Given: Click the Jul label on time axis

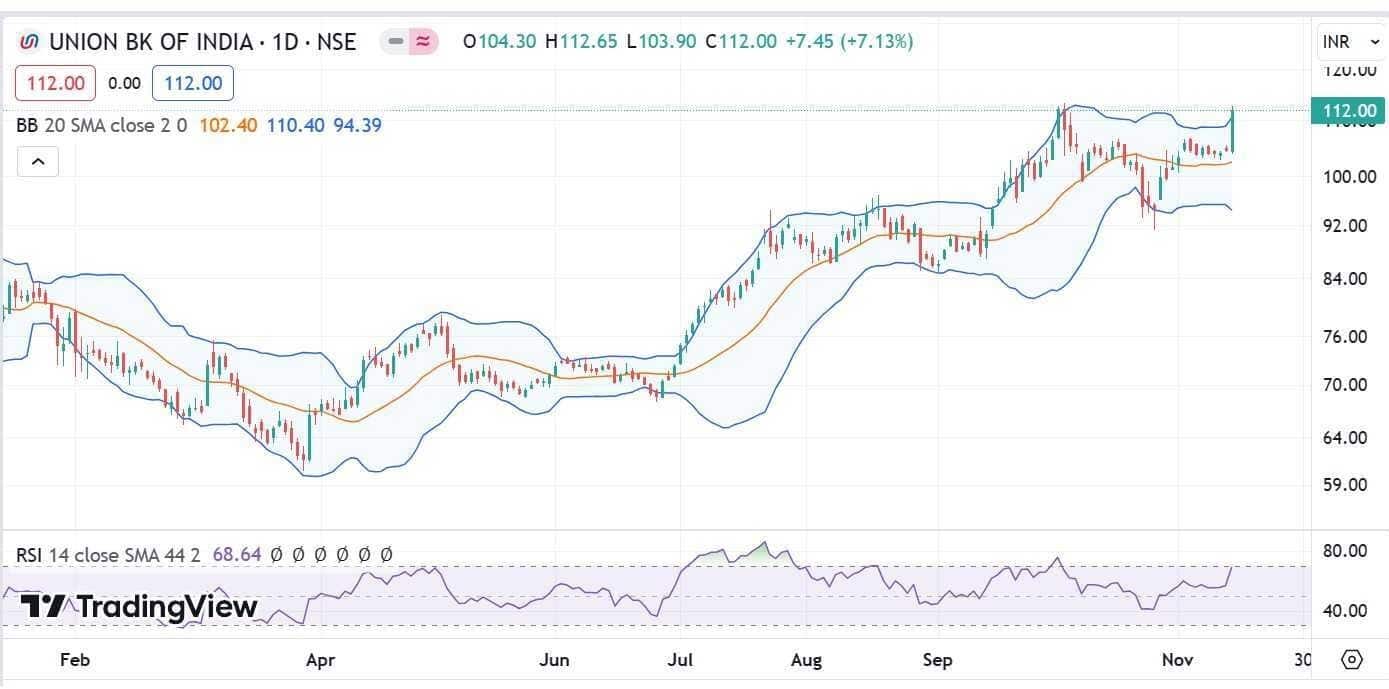Looking at the screenshot, I should (680, 660).
